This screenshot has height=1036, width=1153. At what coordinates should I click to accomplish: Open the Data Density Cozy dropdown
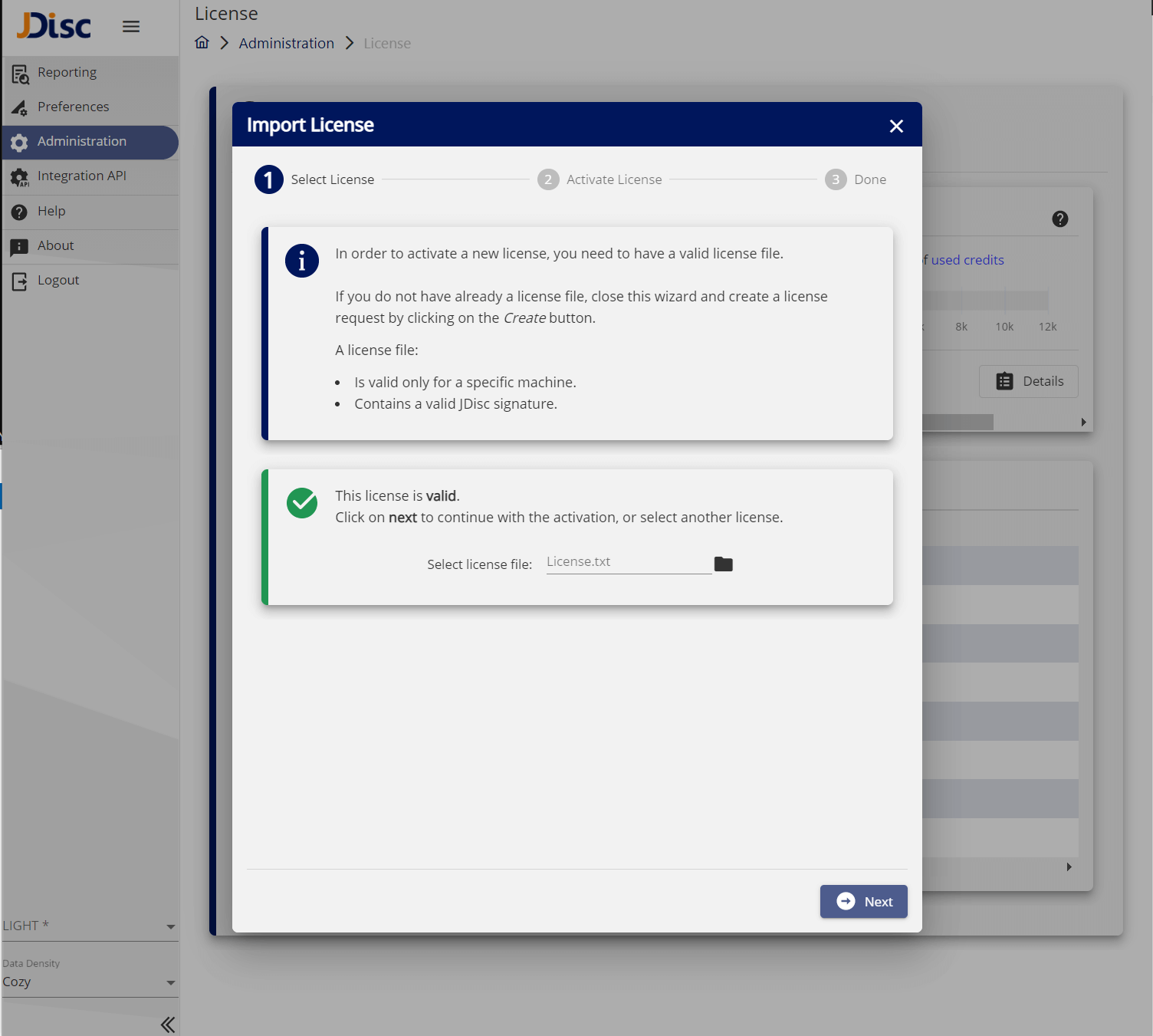(x=89, y=982)
